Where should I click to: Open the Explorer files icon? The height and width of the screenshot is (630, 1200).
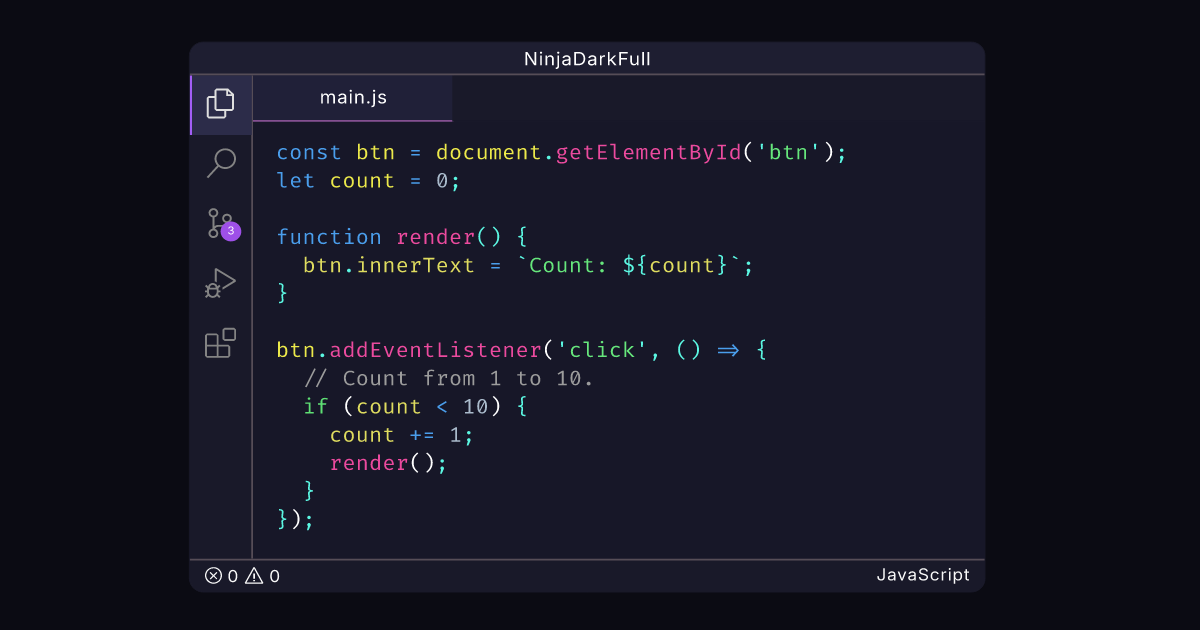click(220, 103)
